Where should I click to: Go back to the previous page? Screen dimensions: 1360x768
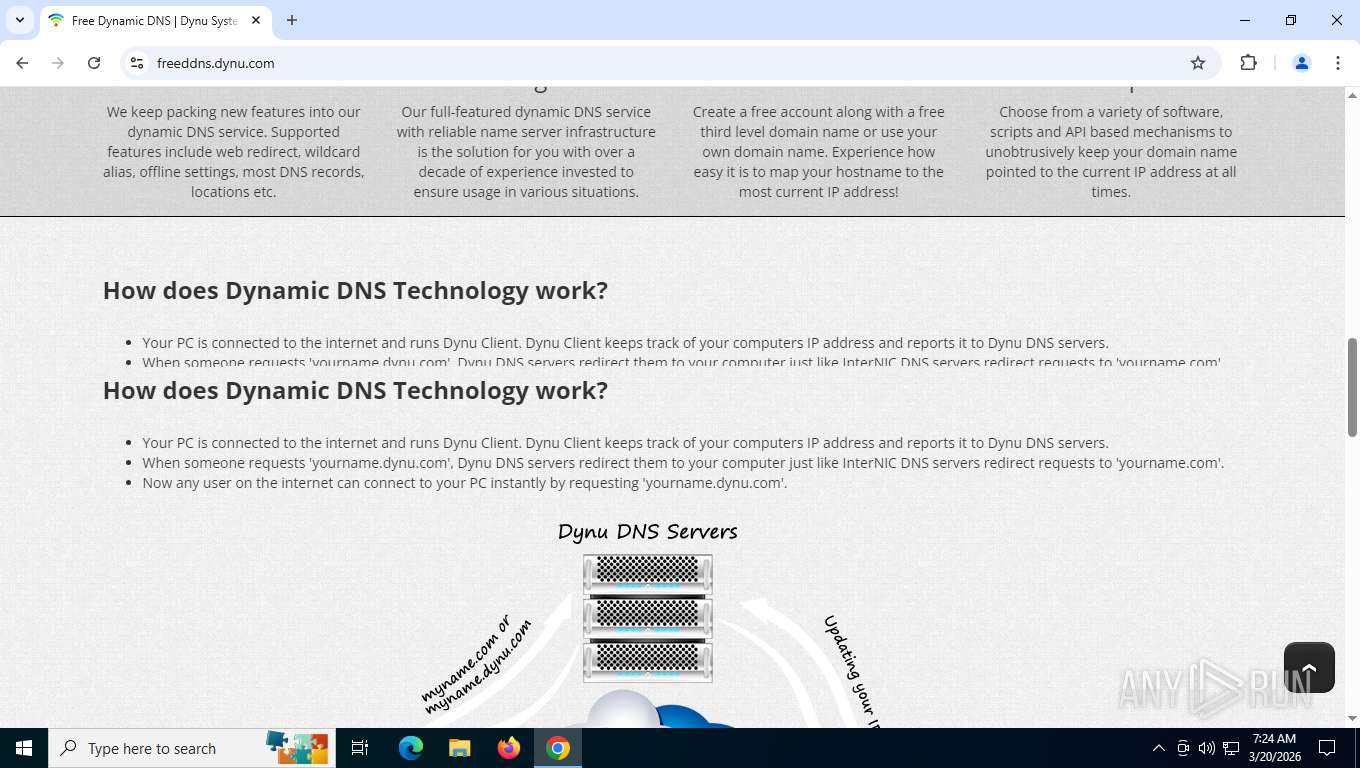22,63
